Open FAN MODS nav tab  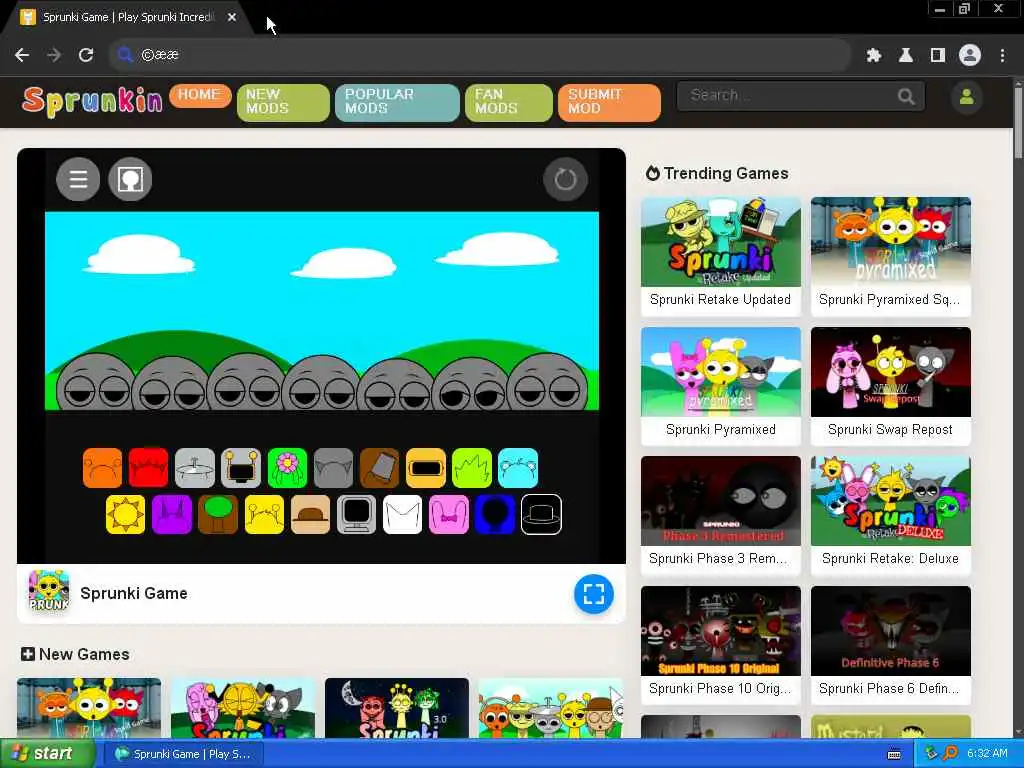pyautogui.click(x=509, y=103)
